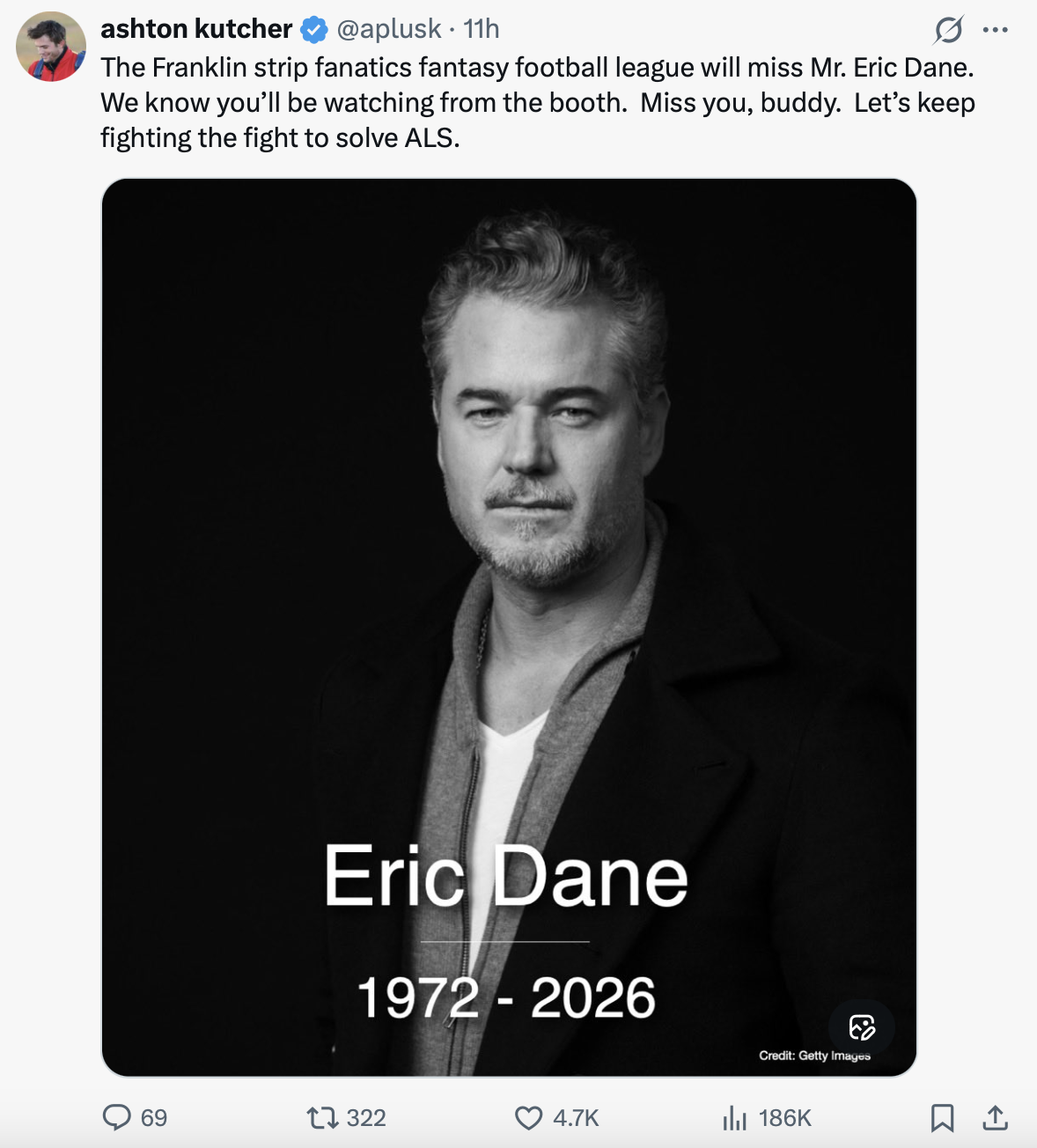
Task: Open ashton kutcher's profile avatar
Action: point(51,47)
